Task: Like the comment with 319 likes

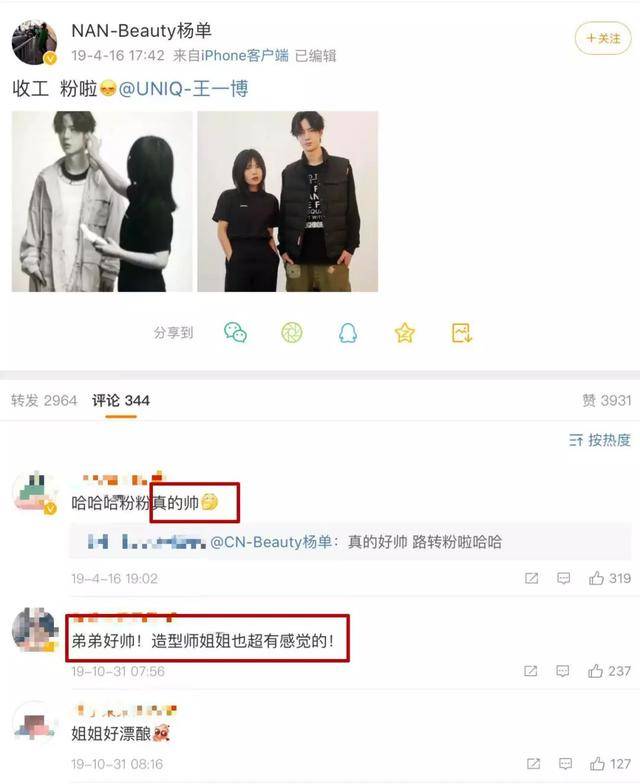Action: pyautogui.click(x=610, y=578)
